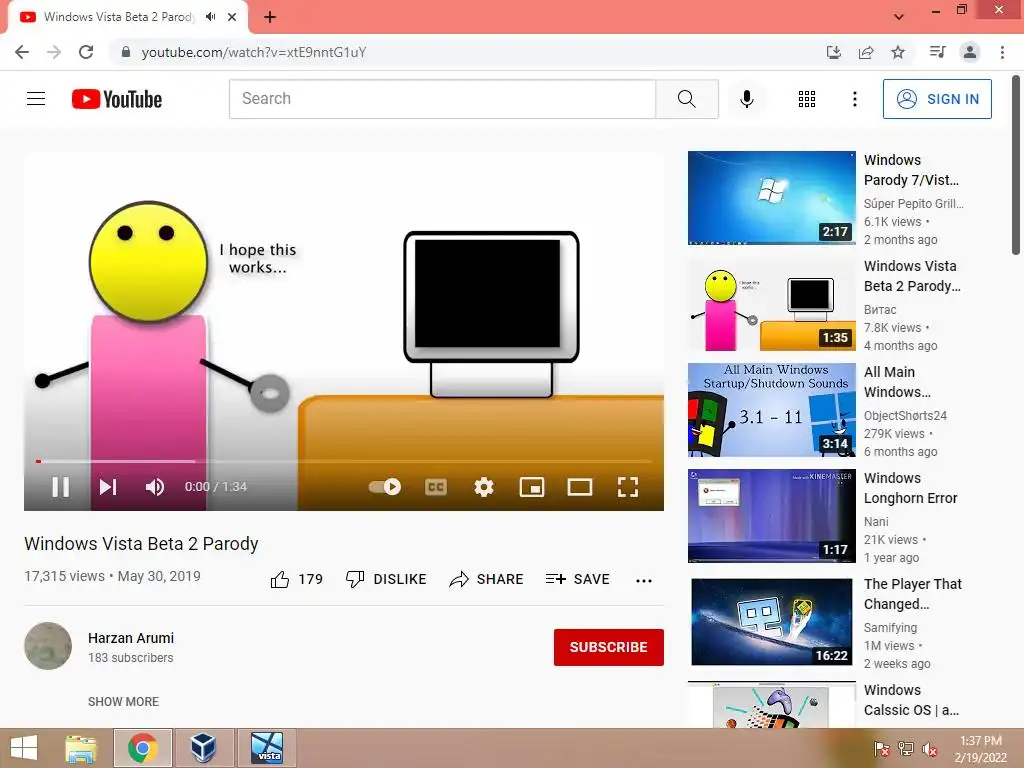Click the network tray icon

pos(906,750)
